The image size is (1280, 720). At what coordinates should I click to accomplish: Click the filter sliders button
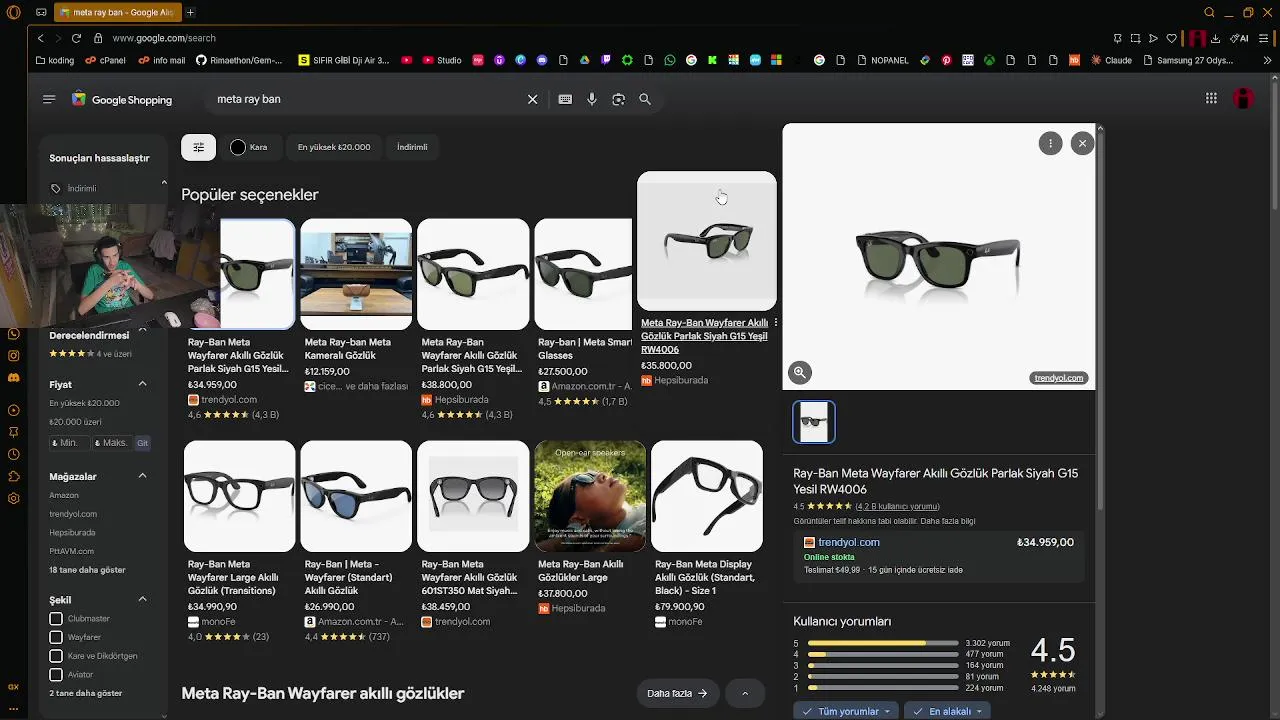pyautogui.click(x=198, y=147)
